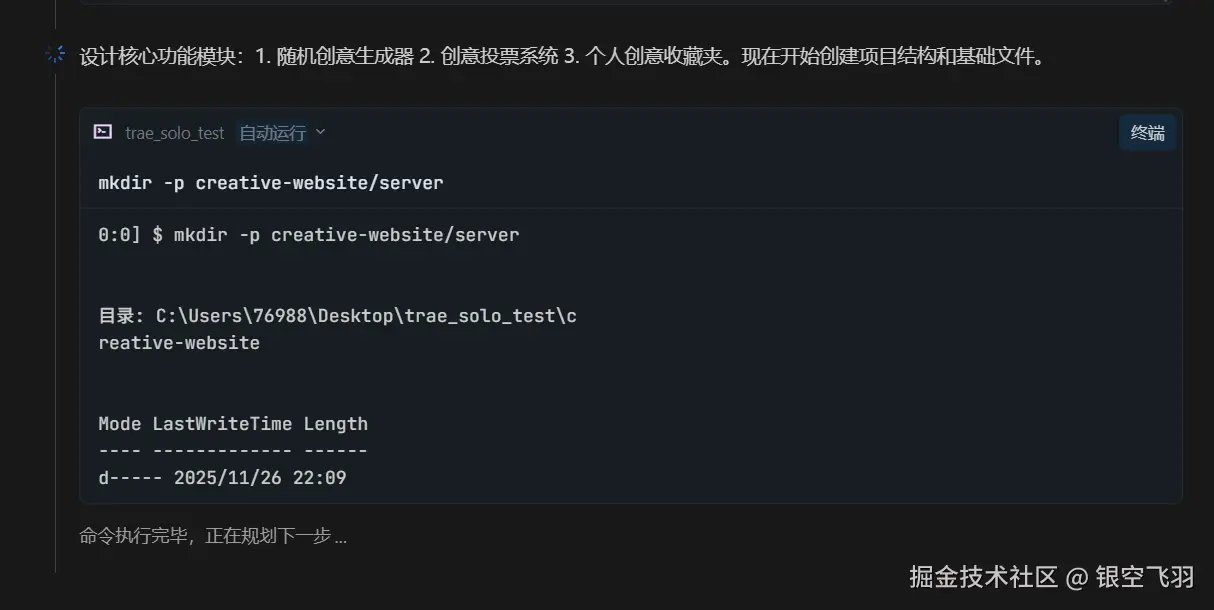Click the wrapped 'reative-website' output line

(x=179, y=343)
